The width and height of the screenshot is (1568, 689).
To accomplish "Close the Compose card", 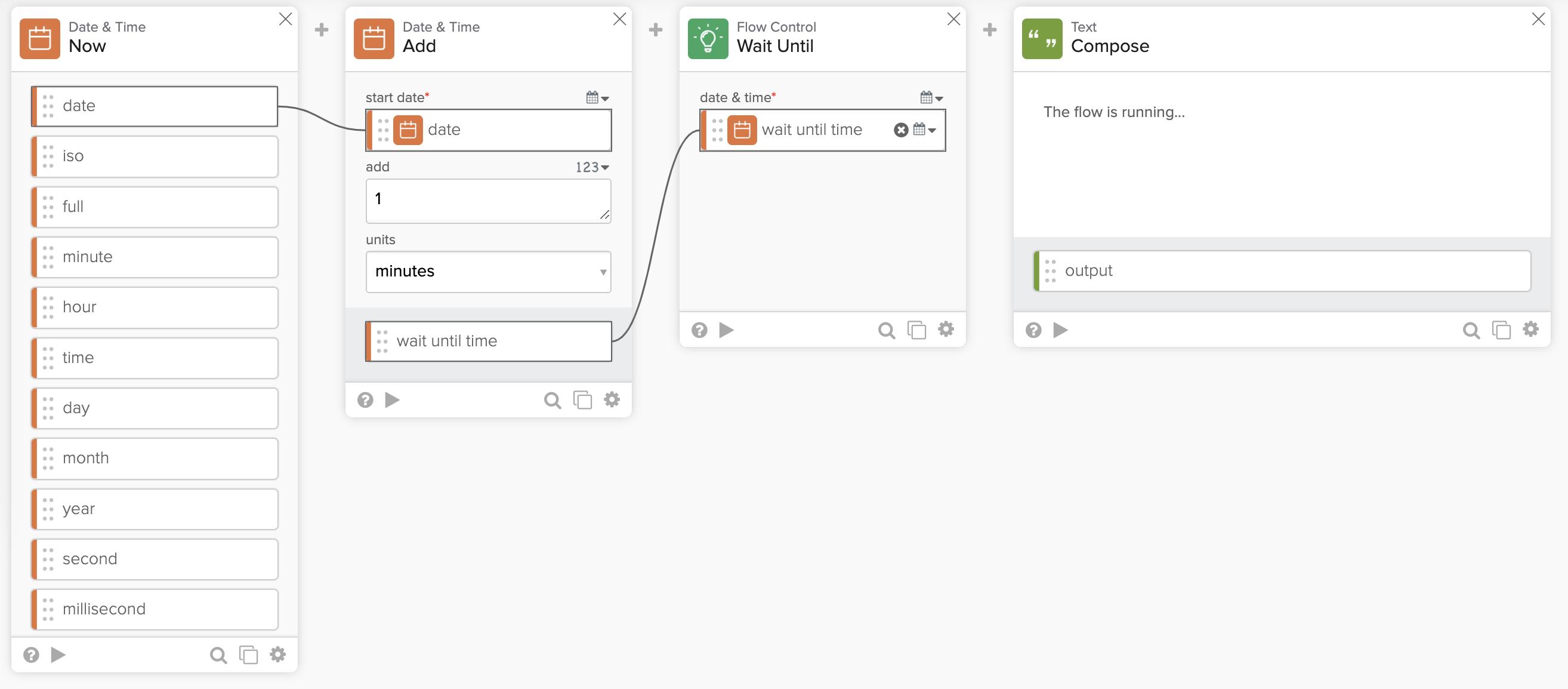I will 1539,19.
